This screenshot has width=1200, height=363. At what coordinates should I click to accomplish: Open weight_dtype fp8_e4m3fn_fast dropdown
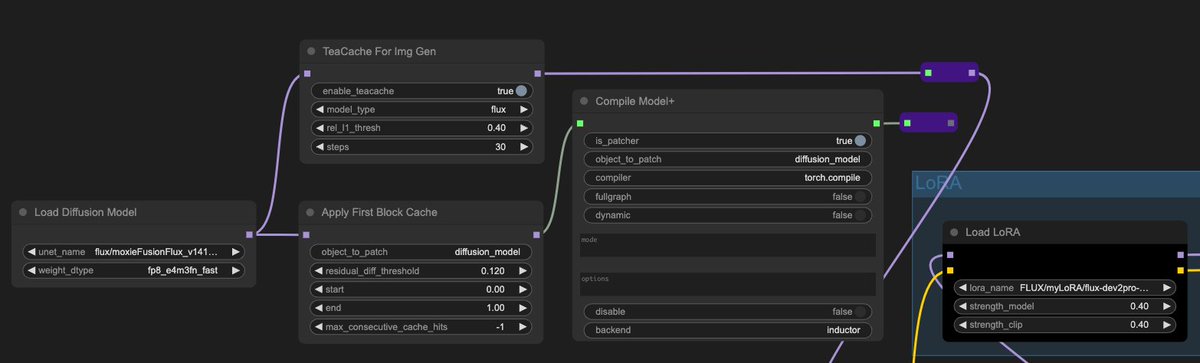click(134, 270)
